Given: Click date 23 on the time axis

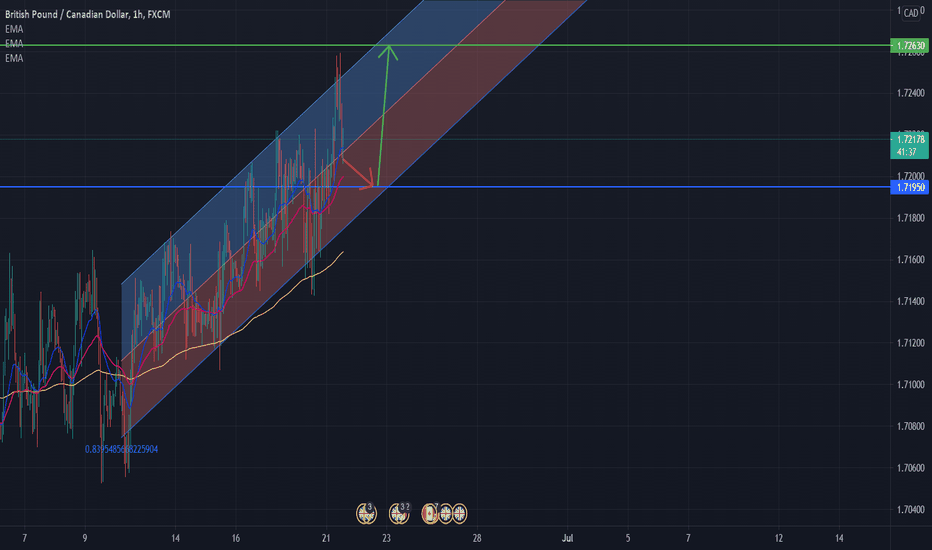Looking at the screenshot, I should 387,538.
